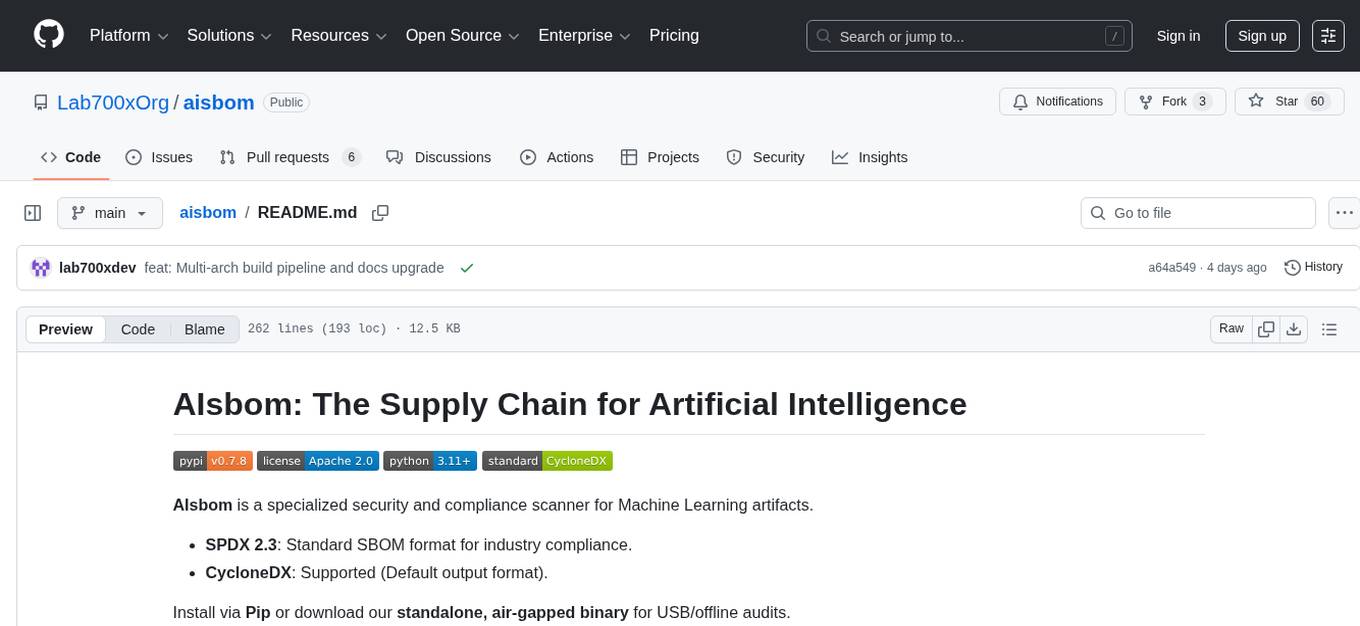Expand the Platform navigation menu
The height and width of the screenshot is (626, 1360).
tap(129, 36)
